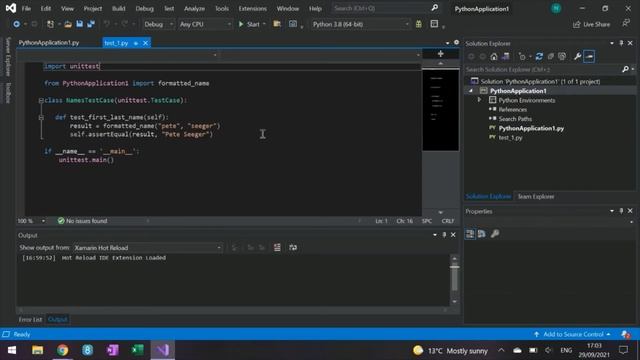Expand the Python Environments node
Viewport: 640px width, 360px height.
pos(480,100)
